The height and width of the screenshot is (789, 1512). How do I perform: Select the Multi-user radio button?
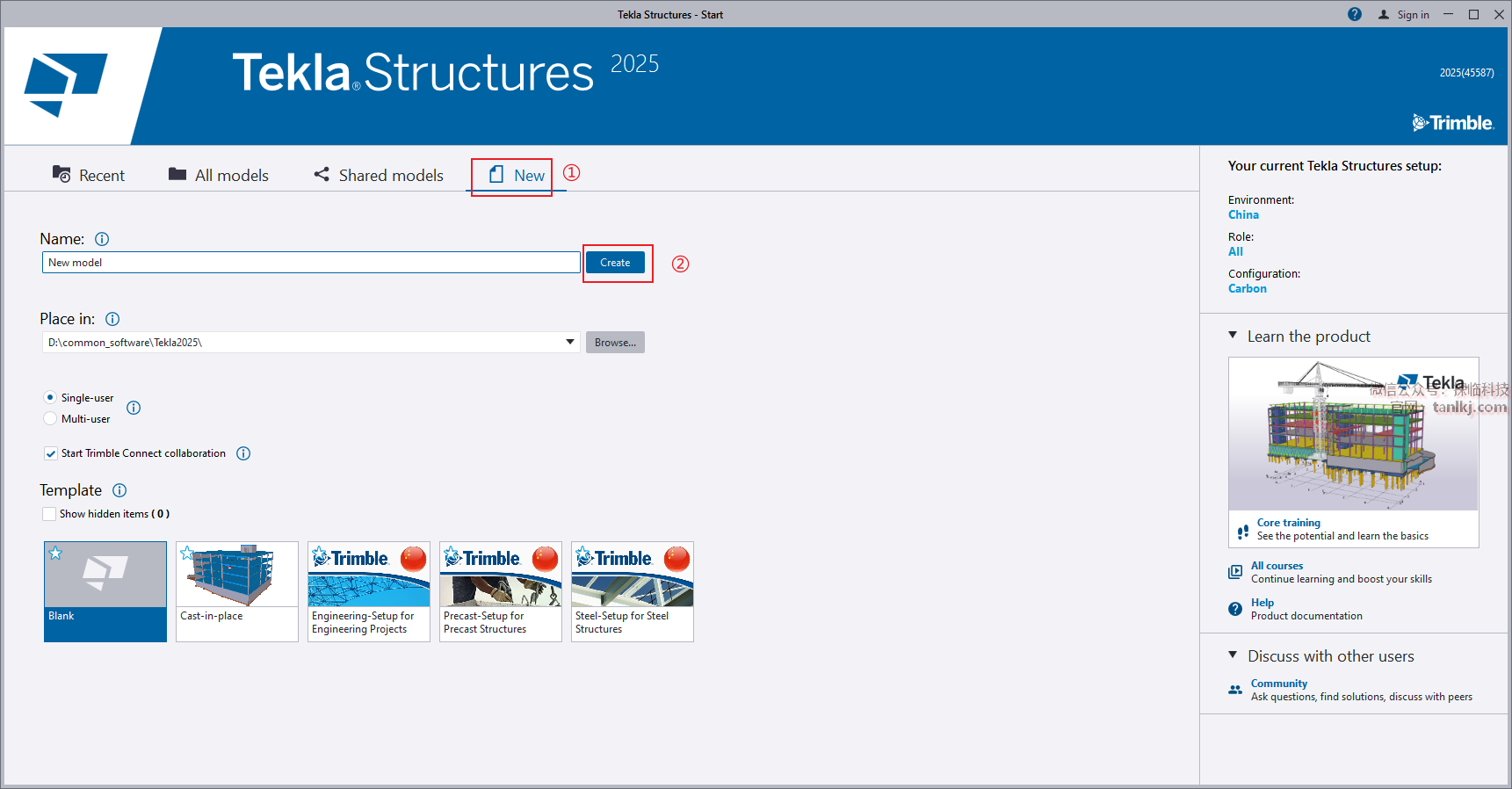tap(50, 418)
